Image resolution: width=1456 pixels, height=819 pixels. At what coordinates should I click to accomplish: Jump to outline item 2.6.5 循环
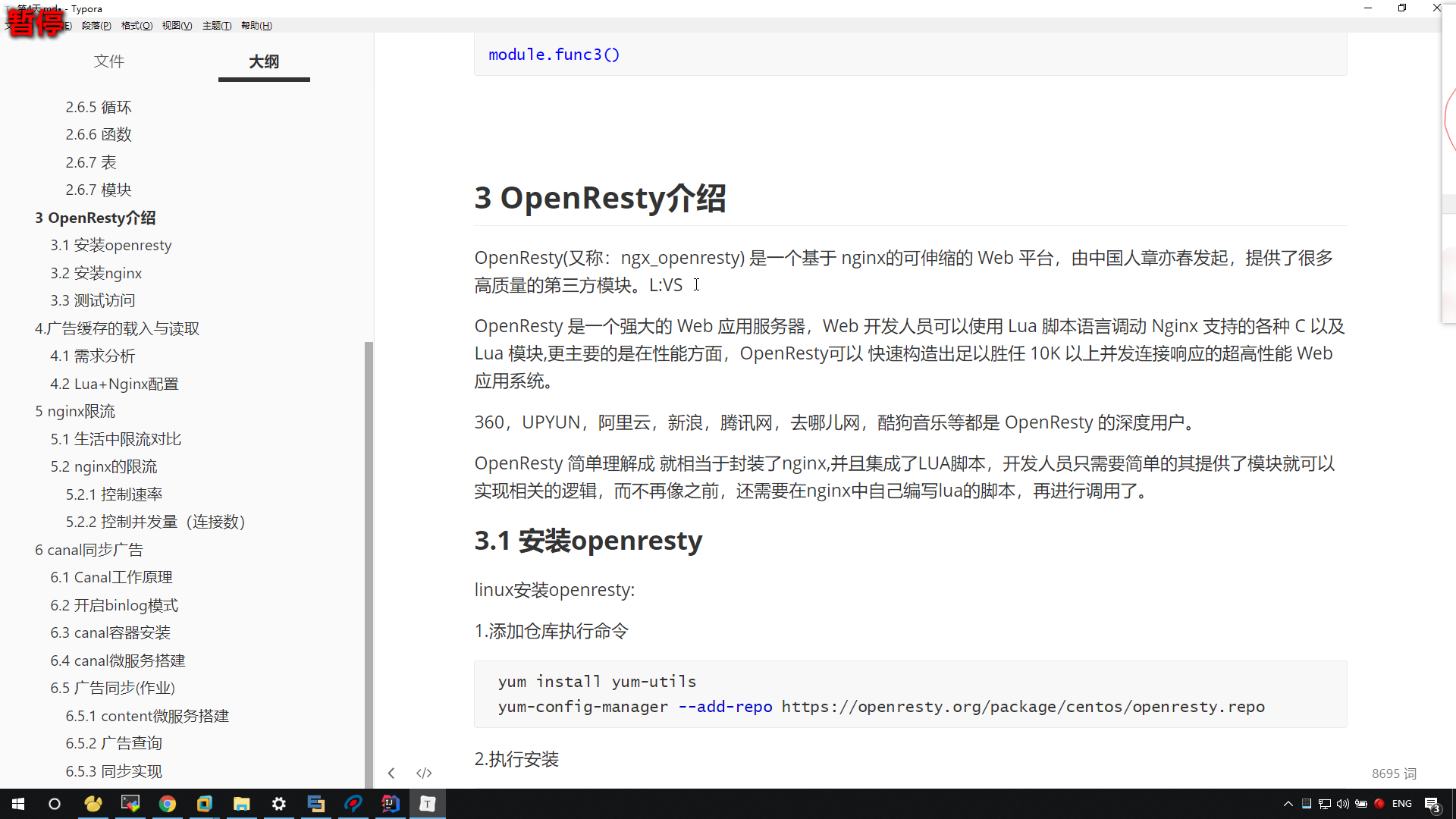point(99,107)
